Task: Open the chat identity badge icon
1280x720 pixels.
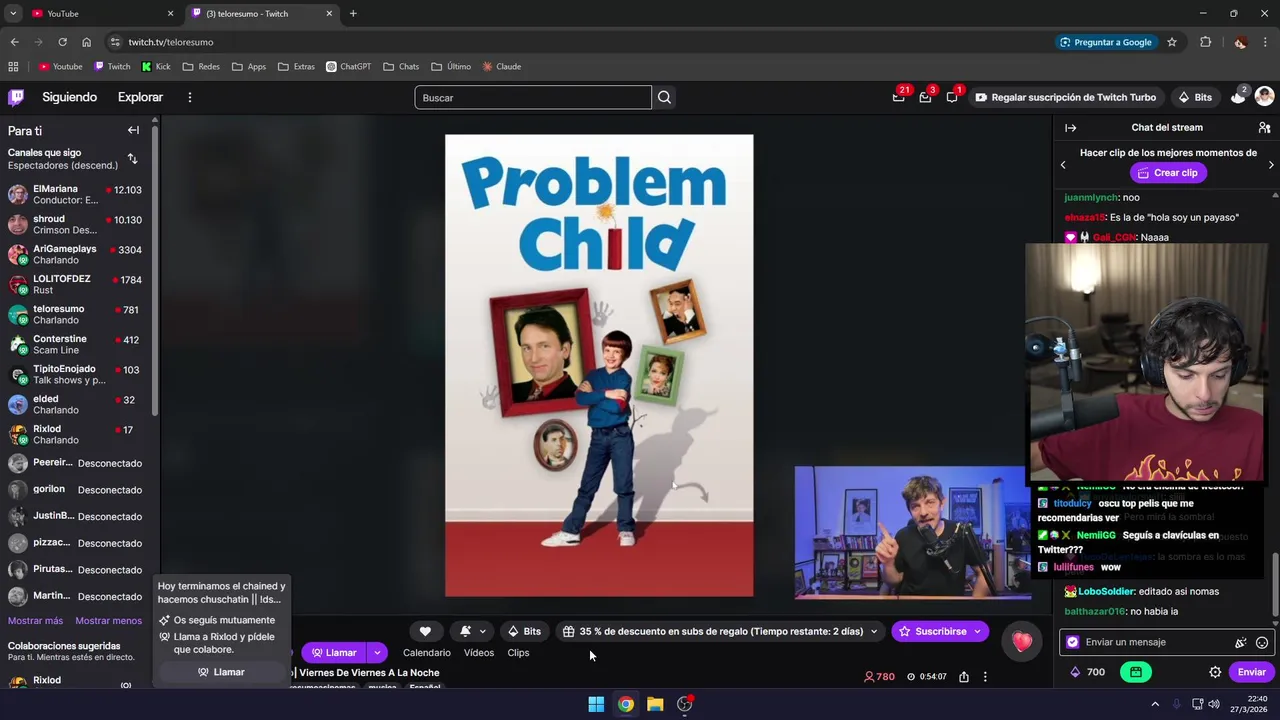Action: click(1073, 642)
